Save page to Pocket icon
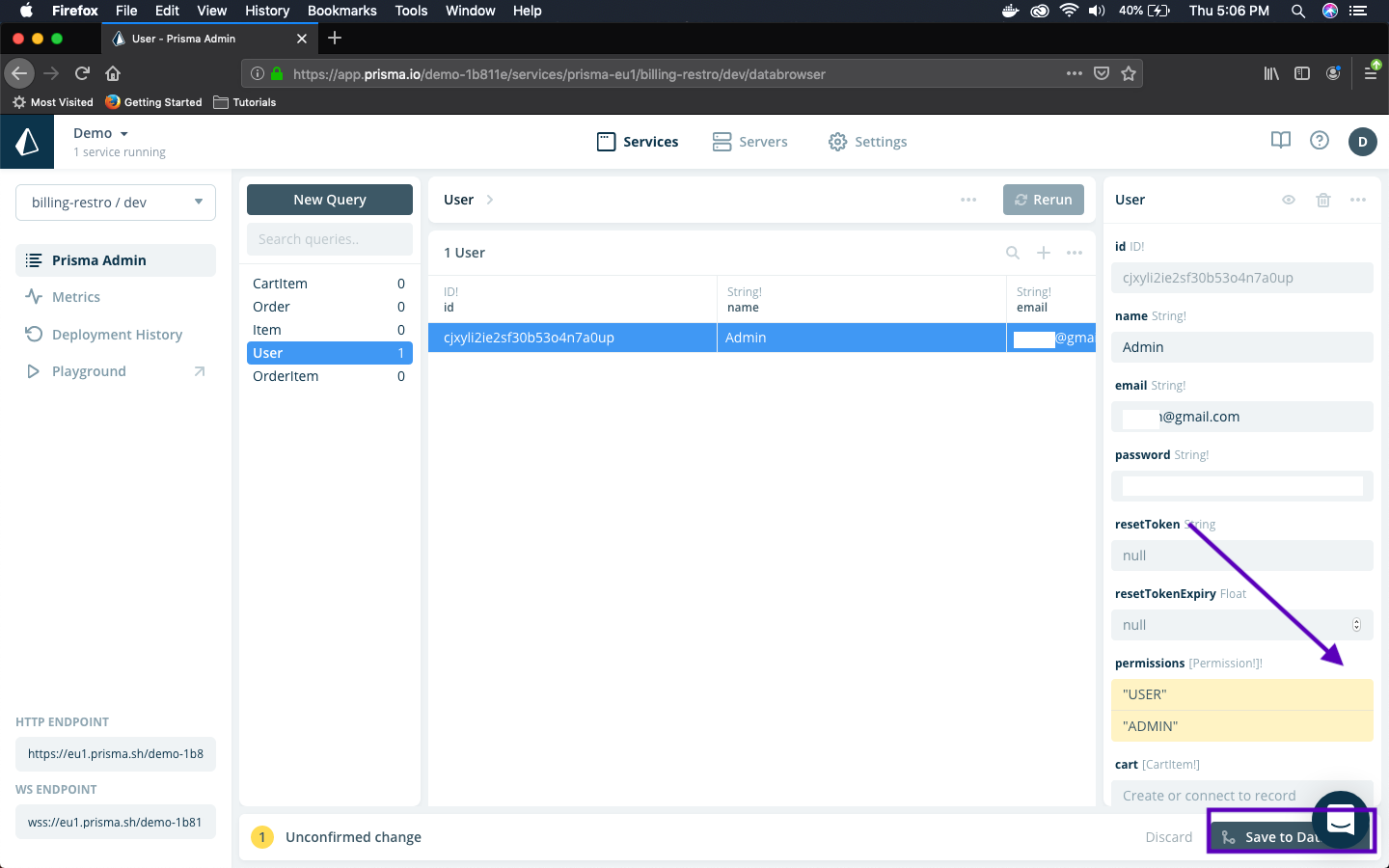Image resolution: width=1389 pixels, height=868 pixels. 1102,73
